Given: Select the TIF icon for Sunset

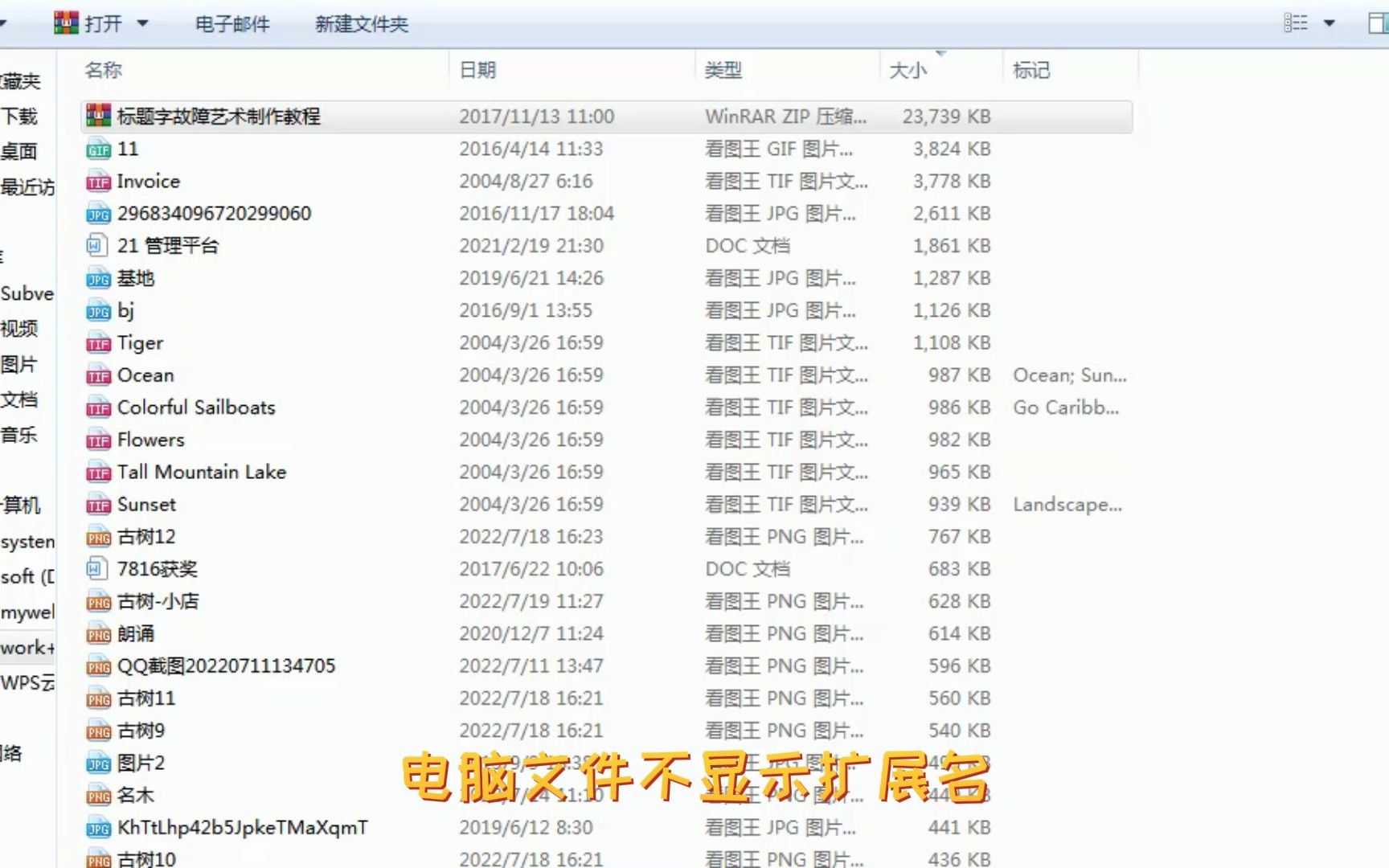Looking at the screenshot, I should tap(98, 504).
